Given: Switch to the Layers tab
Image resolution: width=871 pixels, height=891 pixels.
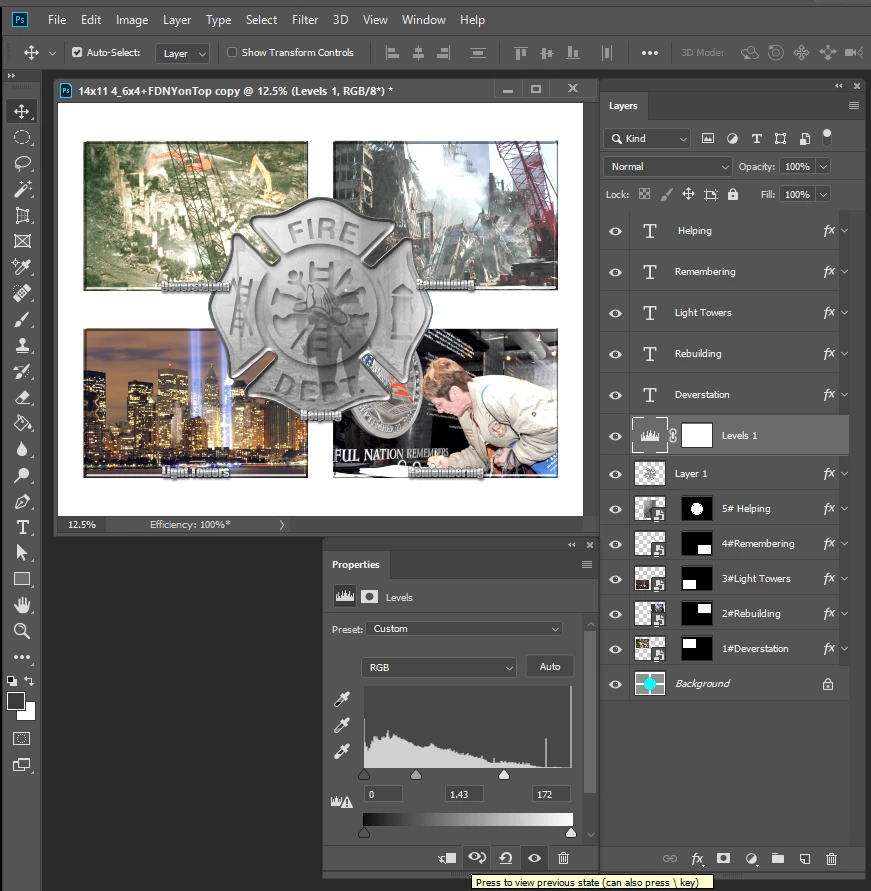Looking at the screenshot, I should pyautogui.click(x=623, y=106).
